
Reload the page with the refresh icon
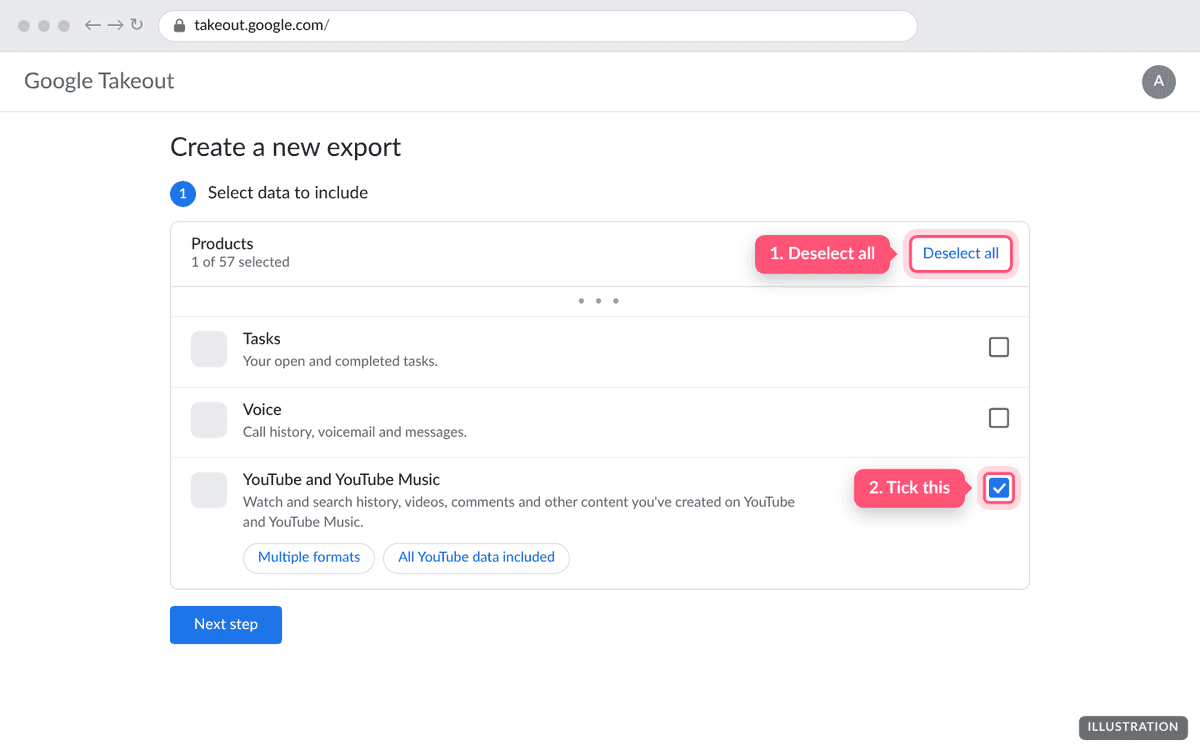tap(137, 26)
